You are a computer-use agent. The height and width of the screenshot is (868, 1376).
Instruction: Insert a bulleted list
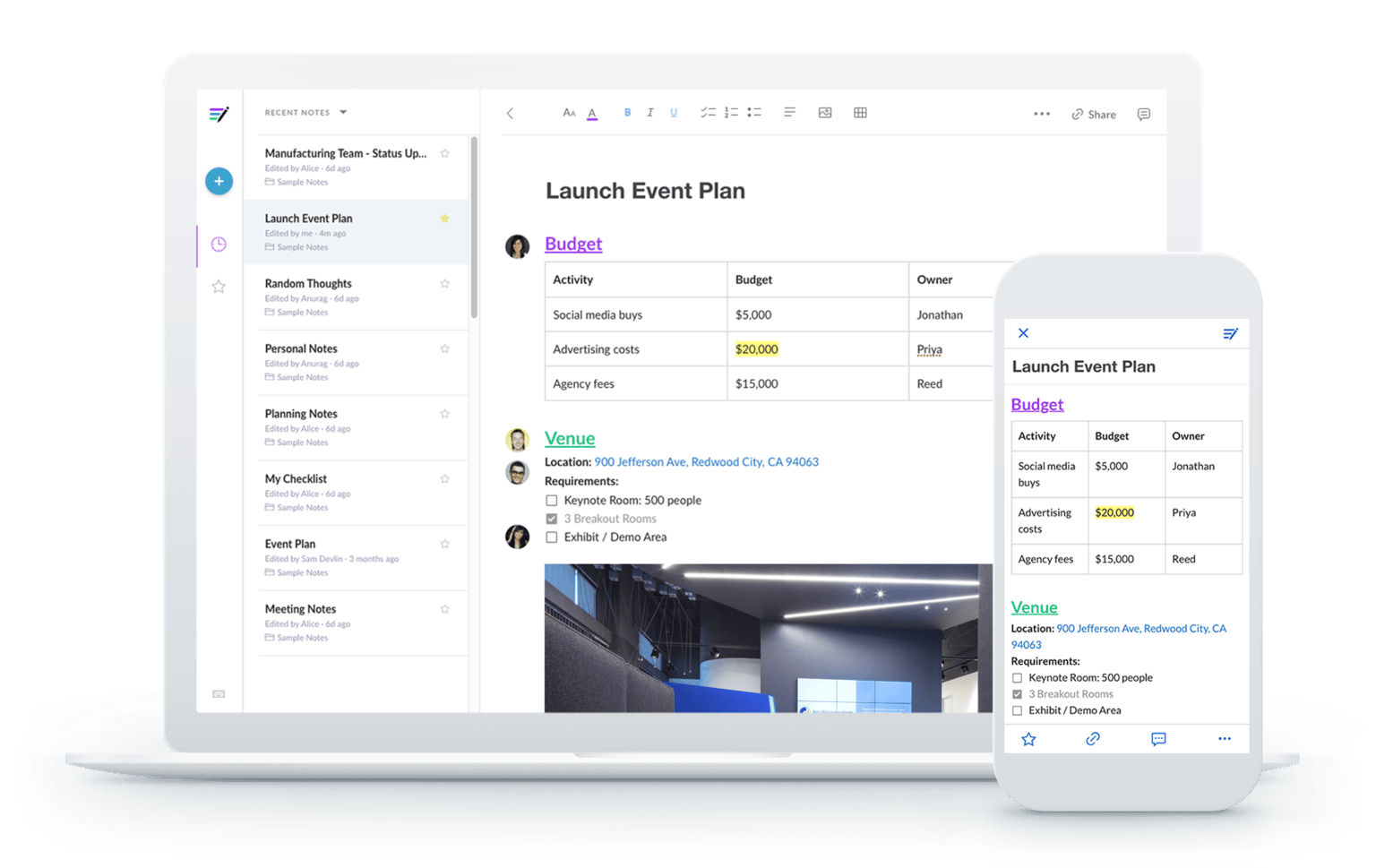[754, 113]
